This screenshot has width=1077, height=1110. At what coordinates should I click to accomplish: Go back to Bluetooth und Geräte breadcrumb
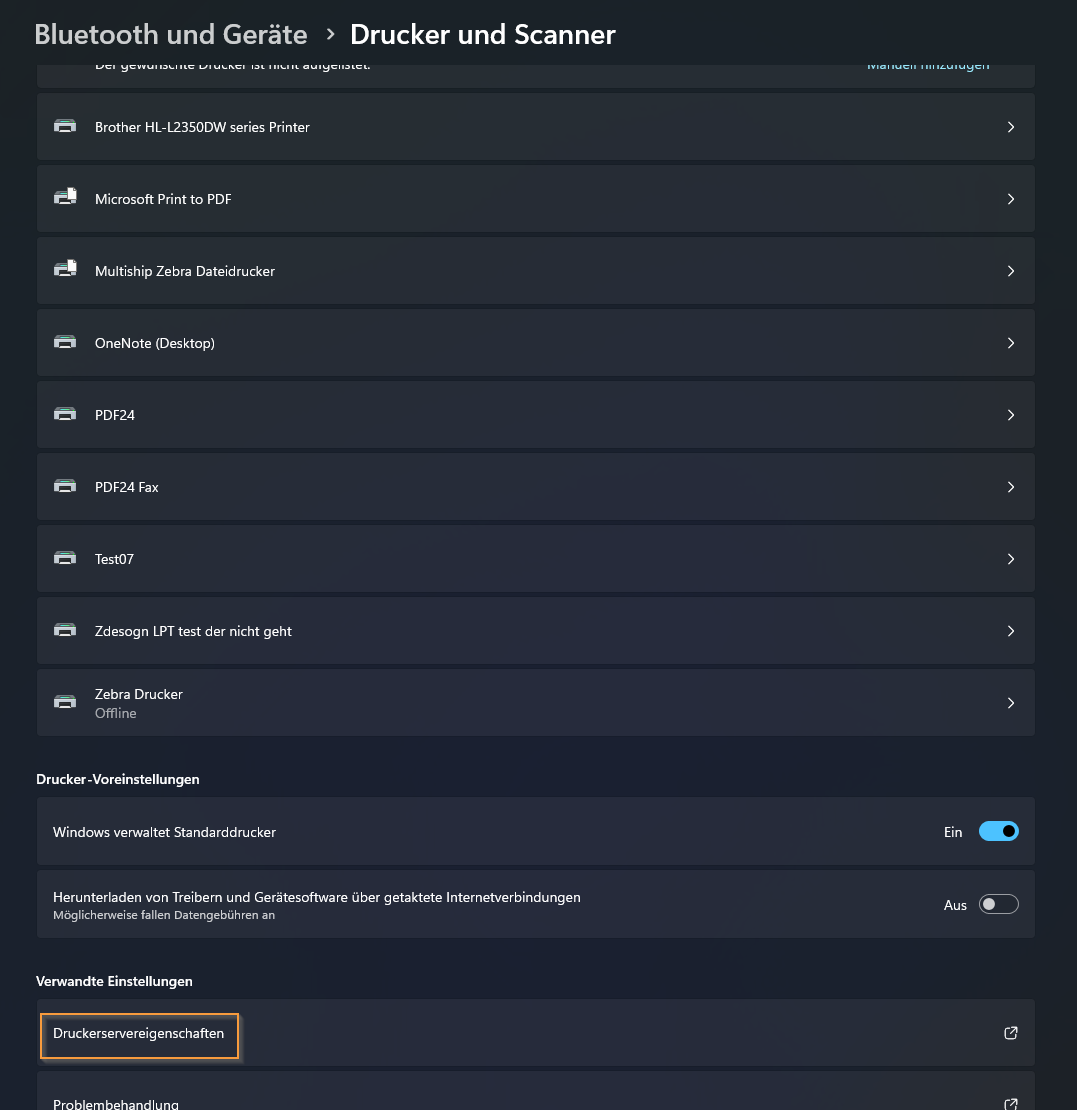(171, 34)
